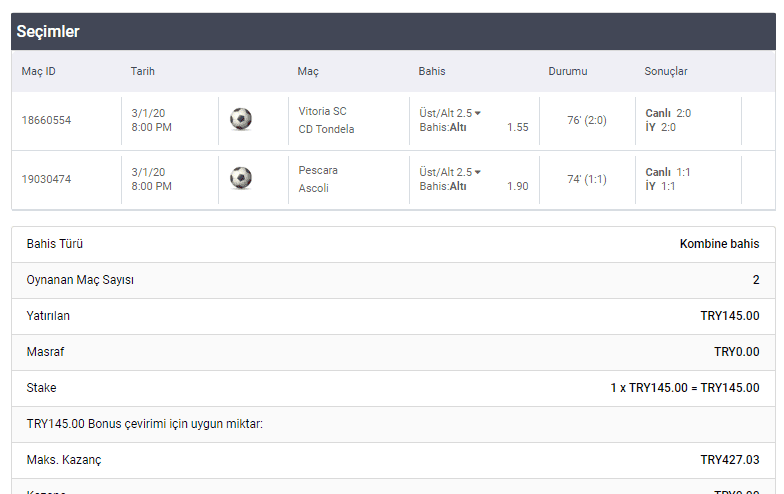Click the 76' (2:0) live status

(586, 120)
